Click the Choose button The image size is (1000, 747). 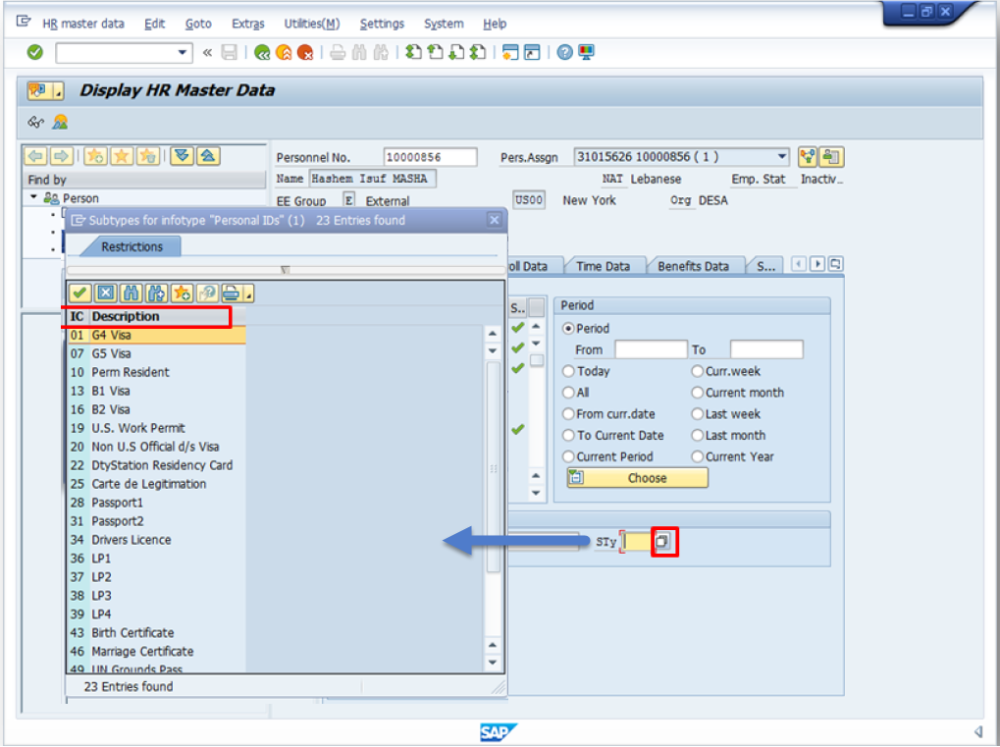pos(637,478)
